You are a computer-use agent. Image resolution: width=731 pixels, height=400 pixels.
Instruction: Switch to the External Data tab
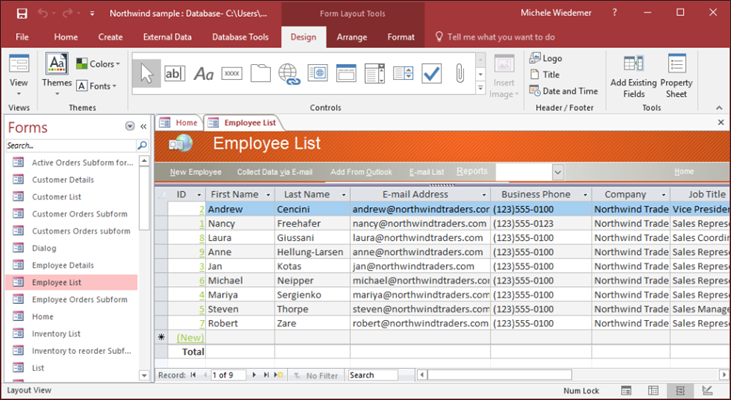coord(167,37)
